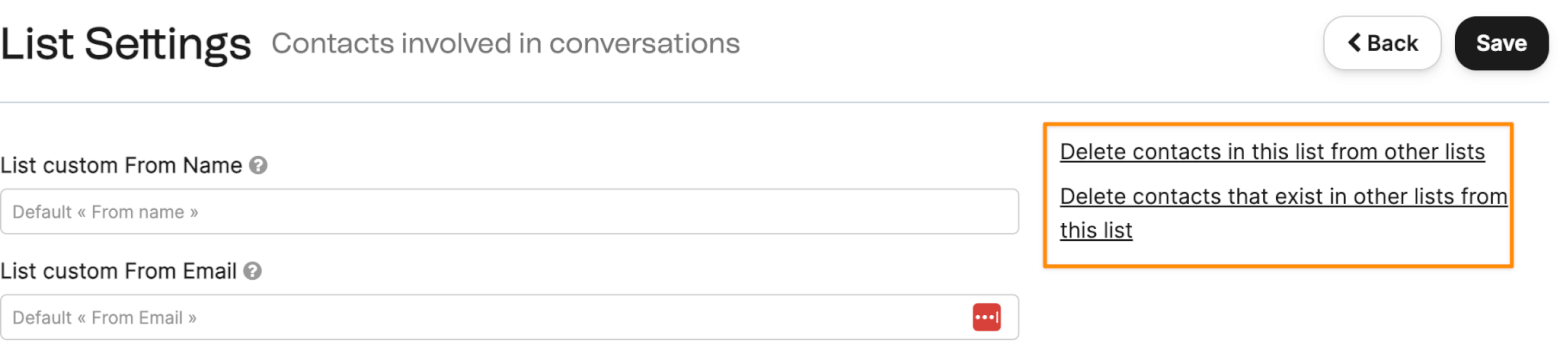
Task: Click the 'List custom From Name' label
Action: tap(122, 166)
